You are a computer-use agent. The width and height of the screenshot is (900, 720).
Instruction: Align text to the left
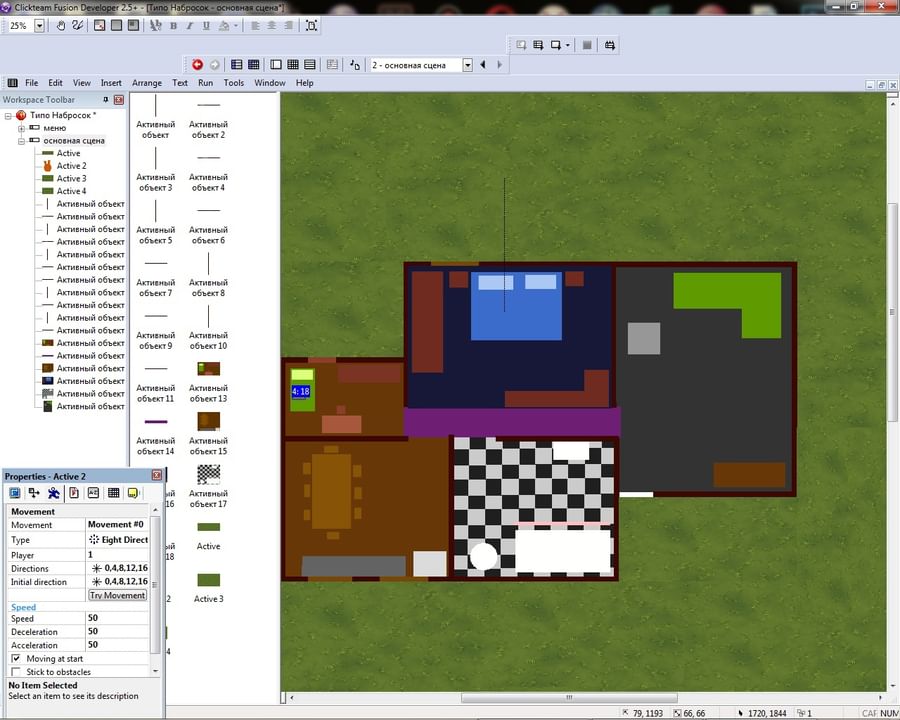(x=255, y=25)
